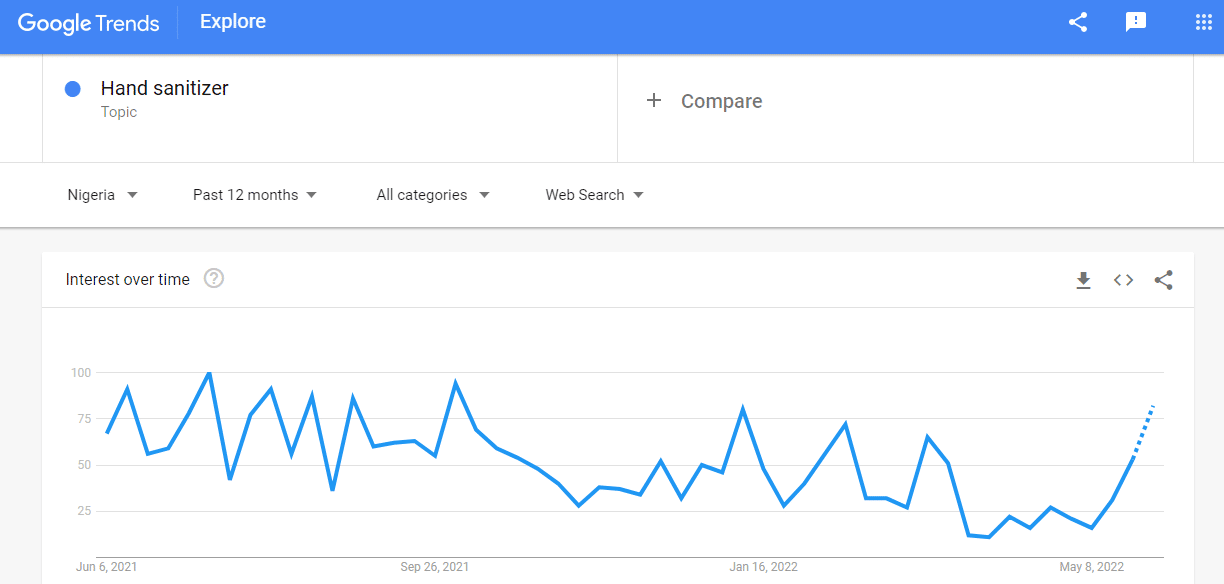Screen dimensions: 1224x584
Task: Expand the All categories dropdown
Action: [x=432, y=195]
